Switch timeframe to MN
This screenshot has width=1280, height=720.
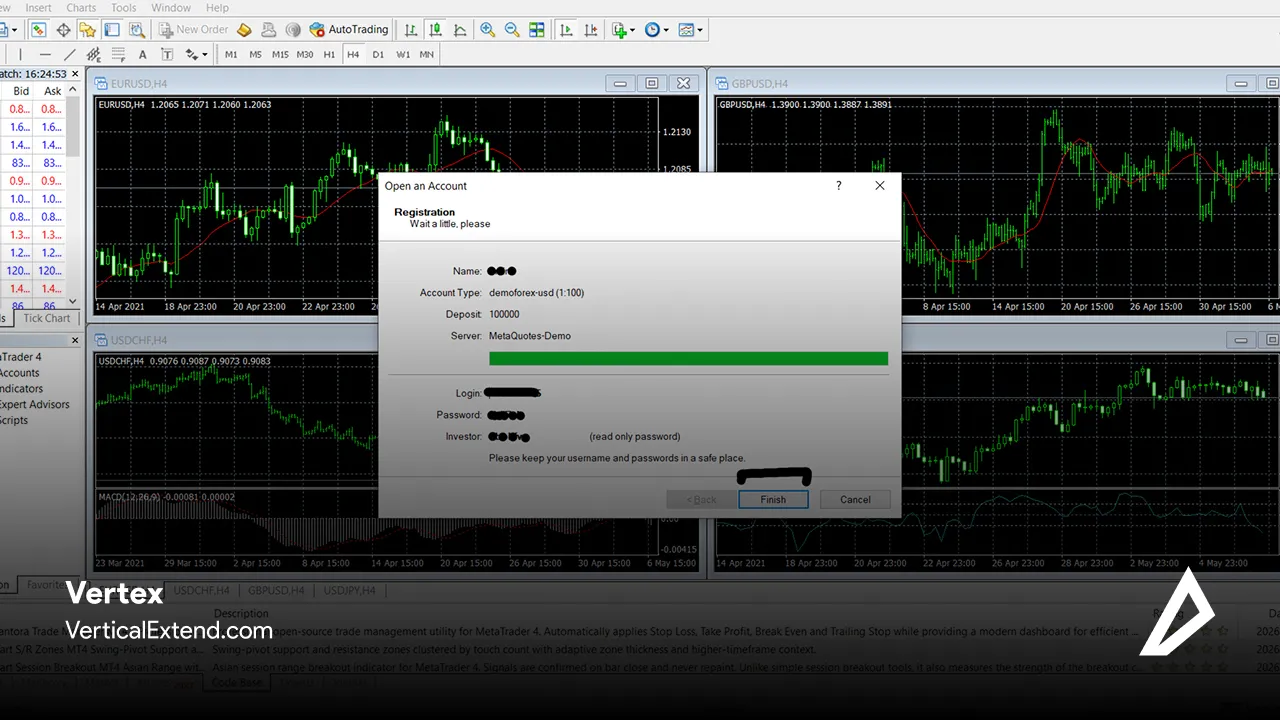[427, 54]
